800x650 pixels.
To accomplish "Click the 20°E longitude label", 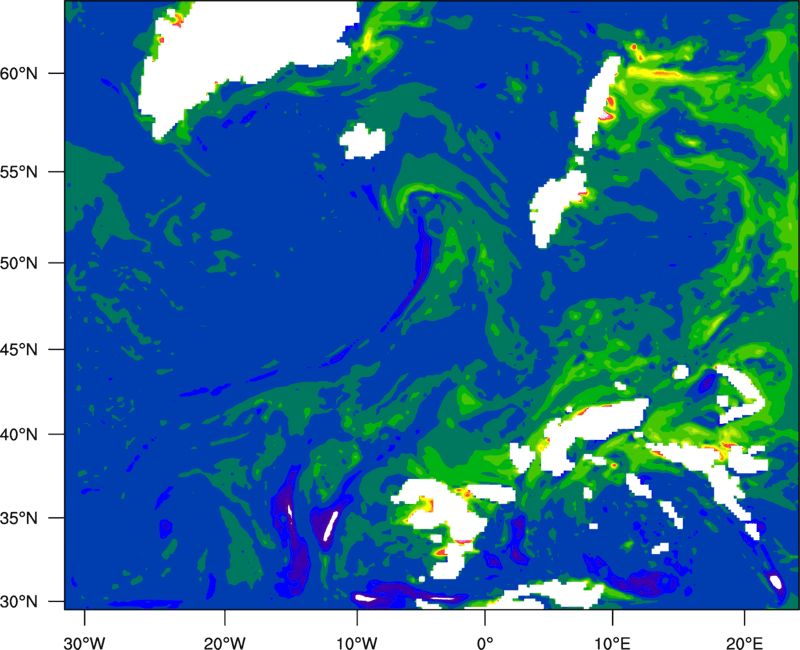I will [x=744, y=643].
